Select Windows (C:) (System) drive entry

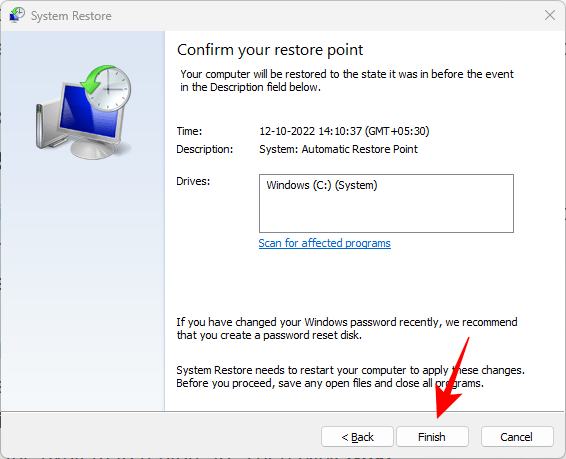point(322,185)
